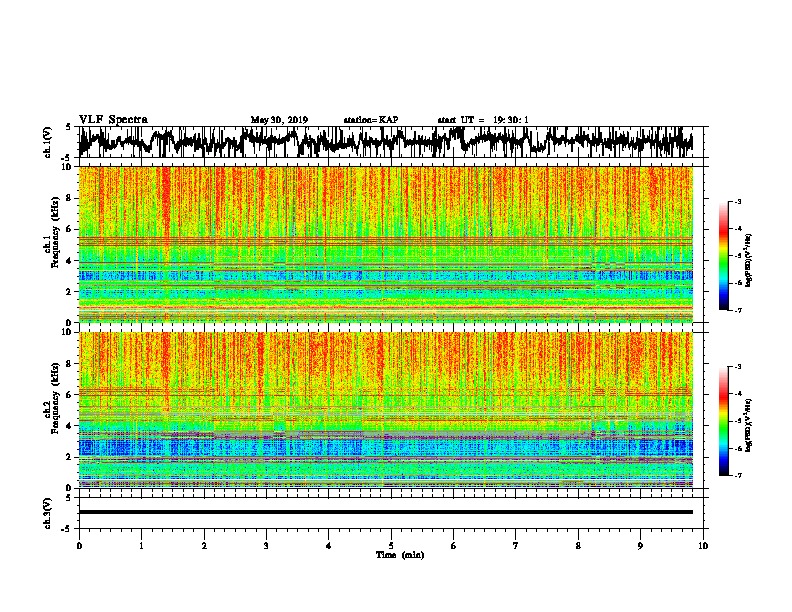Screen dimensions: 792x612
Task: Select the "May 30, 2019" date text
Action: point(279,120)
